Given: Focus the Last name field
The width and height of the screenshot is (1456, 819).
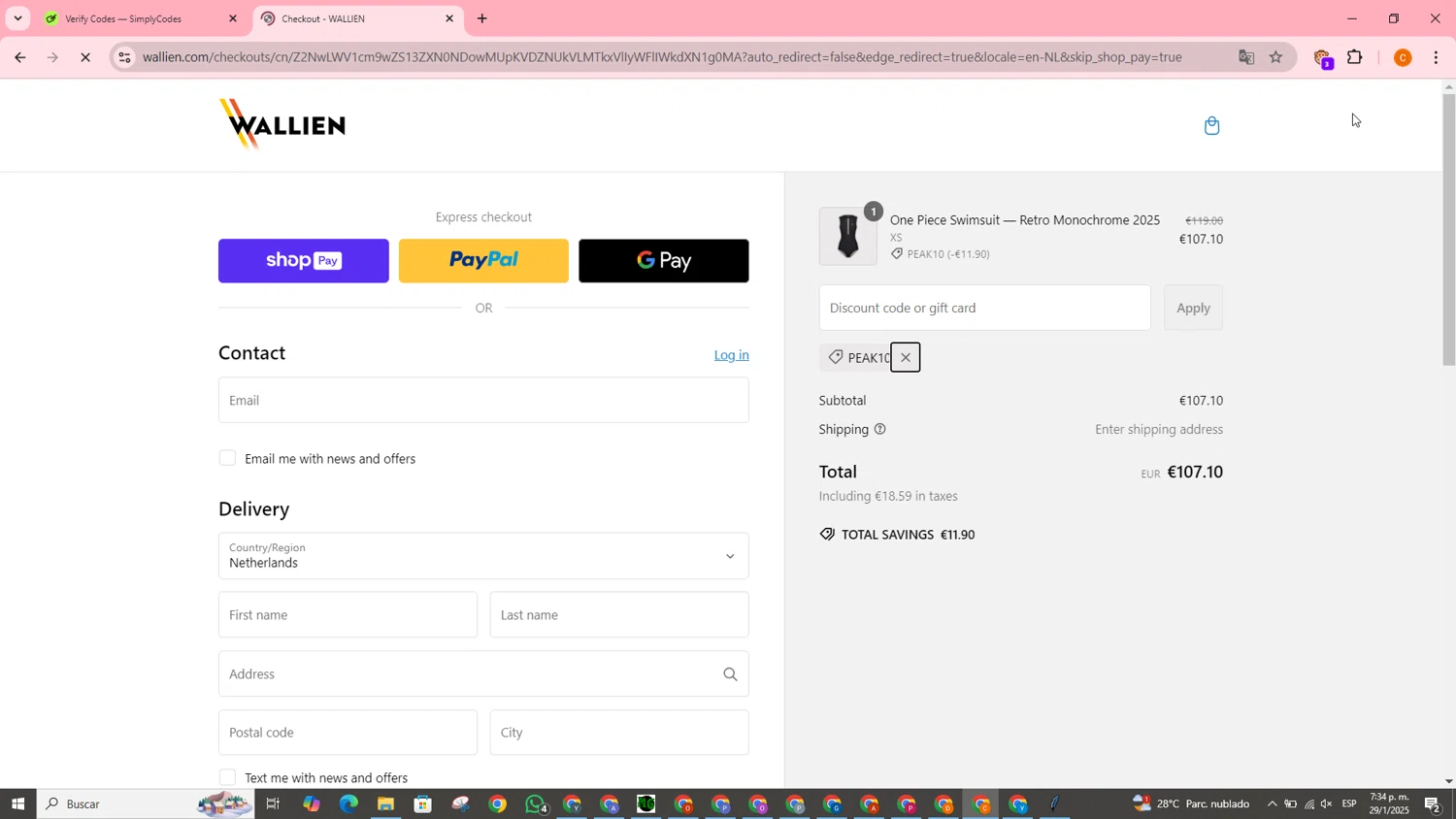Looking at the screenshot, I should click(619, 615).
